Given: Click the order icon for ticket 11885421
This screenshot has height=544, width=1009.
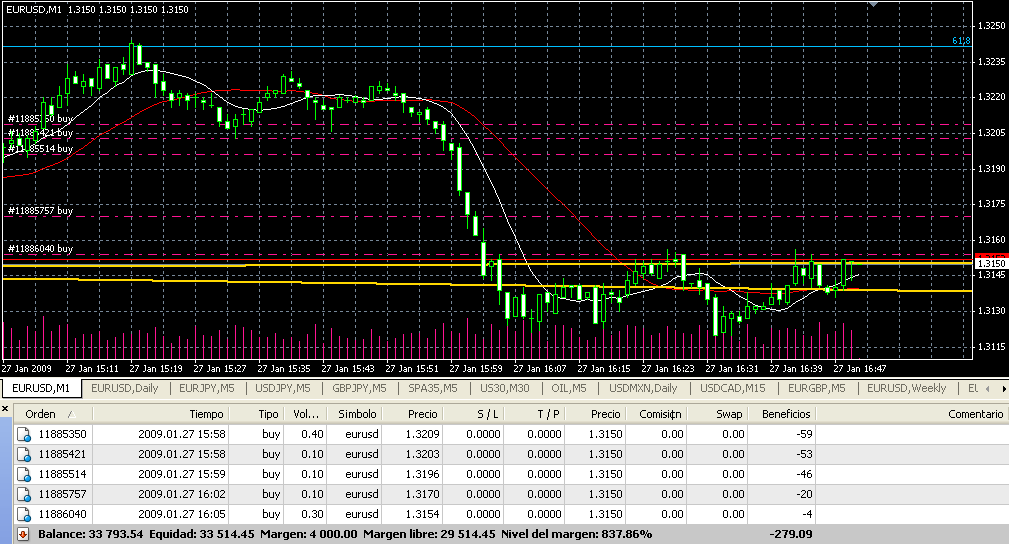Looking at the screenshot, I should (x=25, y=454).
